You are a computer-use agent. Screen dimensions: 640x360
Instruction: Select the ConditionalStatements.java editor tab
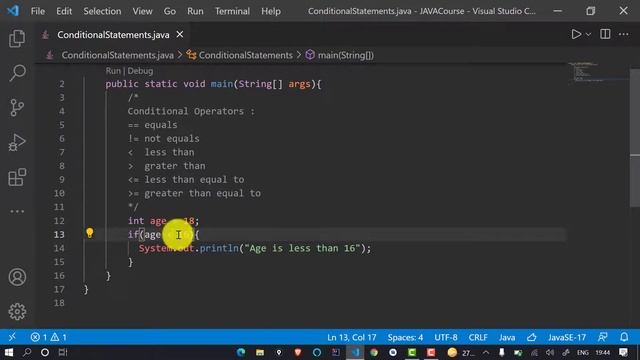pyautogui.click(x=113, y=35)
